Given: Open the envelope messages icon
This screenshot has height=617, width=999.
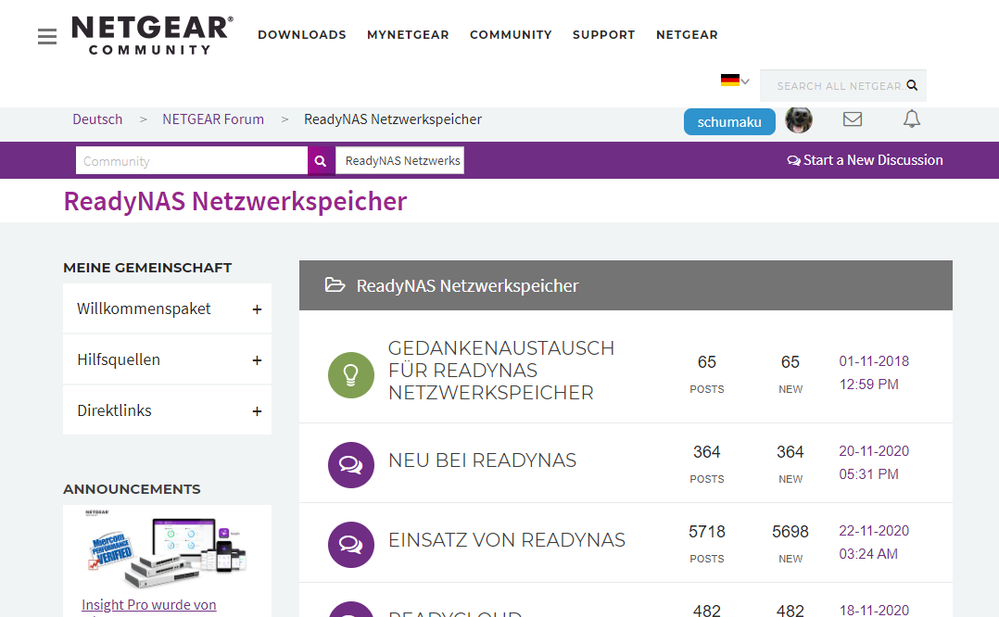Looking at the screenshot, I should point(852,119).
